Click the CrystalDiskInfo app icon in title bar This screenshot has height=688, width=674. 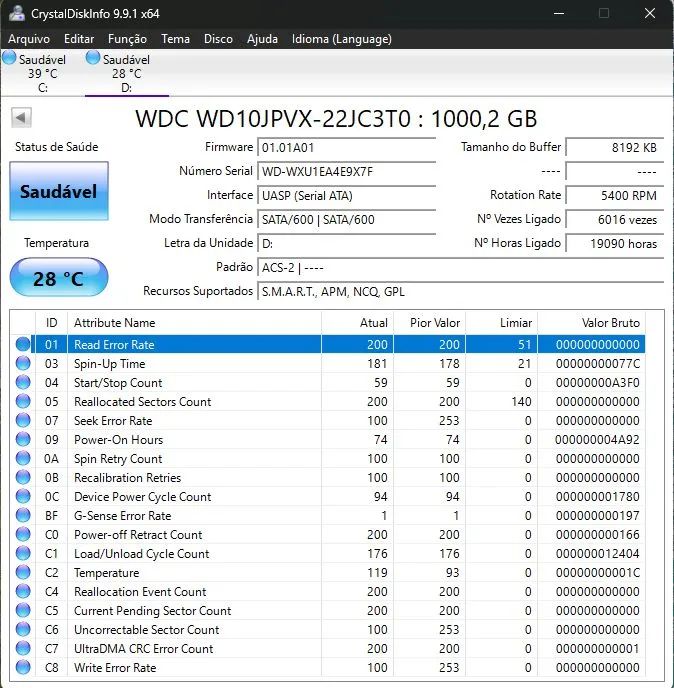tap(17, 13)
